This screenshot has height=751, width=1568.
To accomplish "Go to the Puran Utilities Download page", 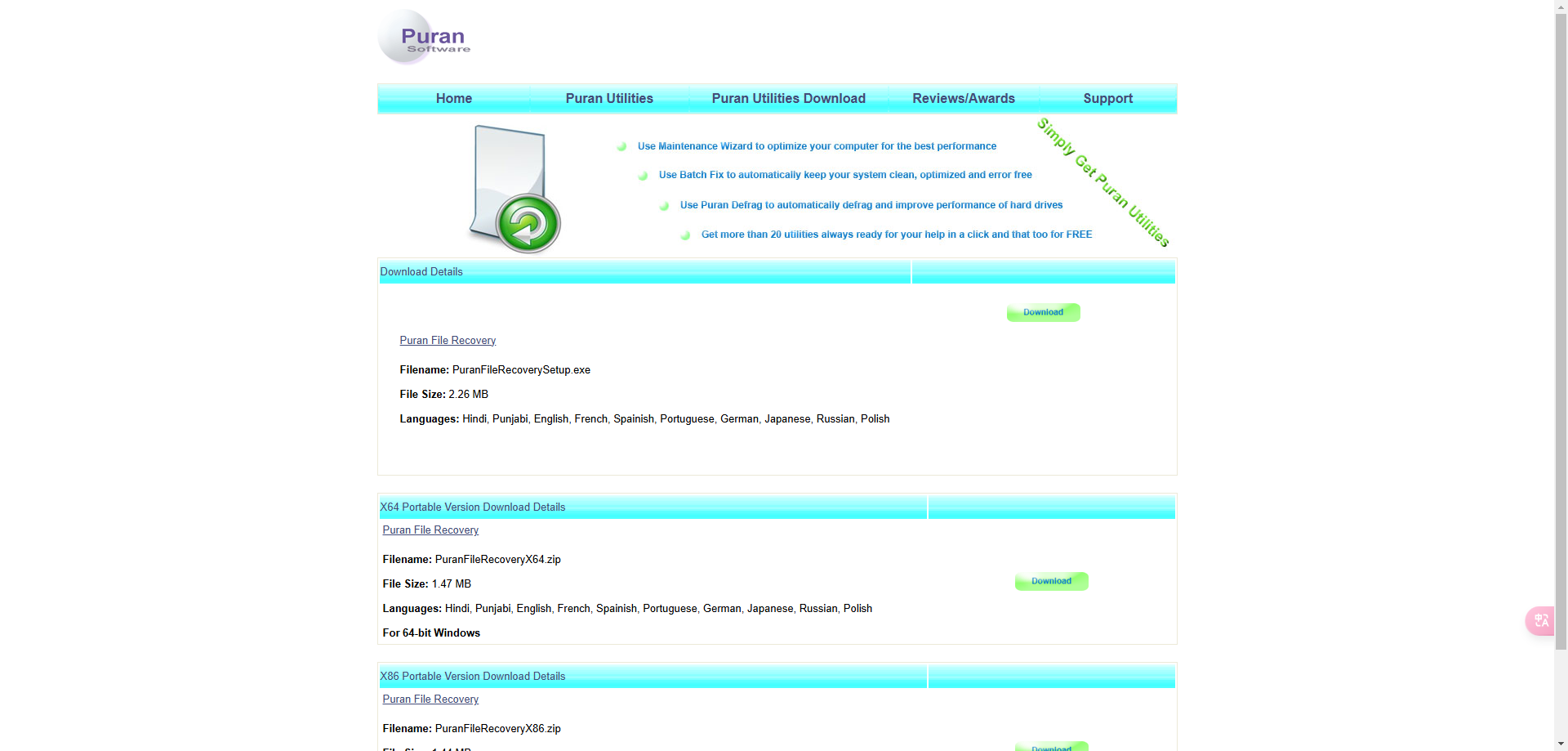I will click(x=788, y=98).
